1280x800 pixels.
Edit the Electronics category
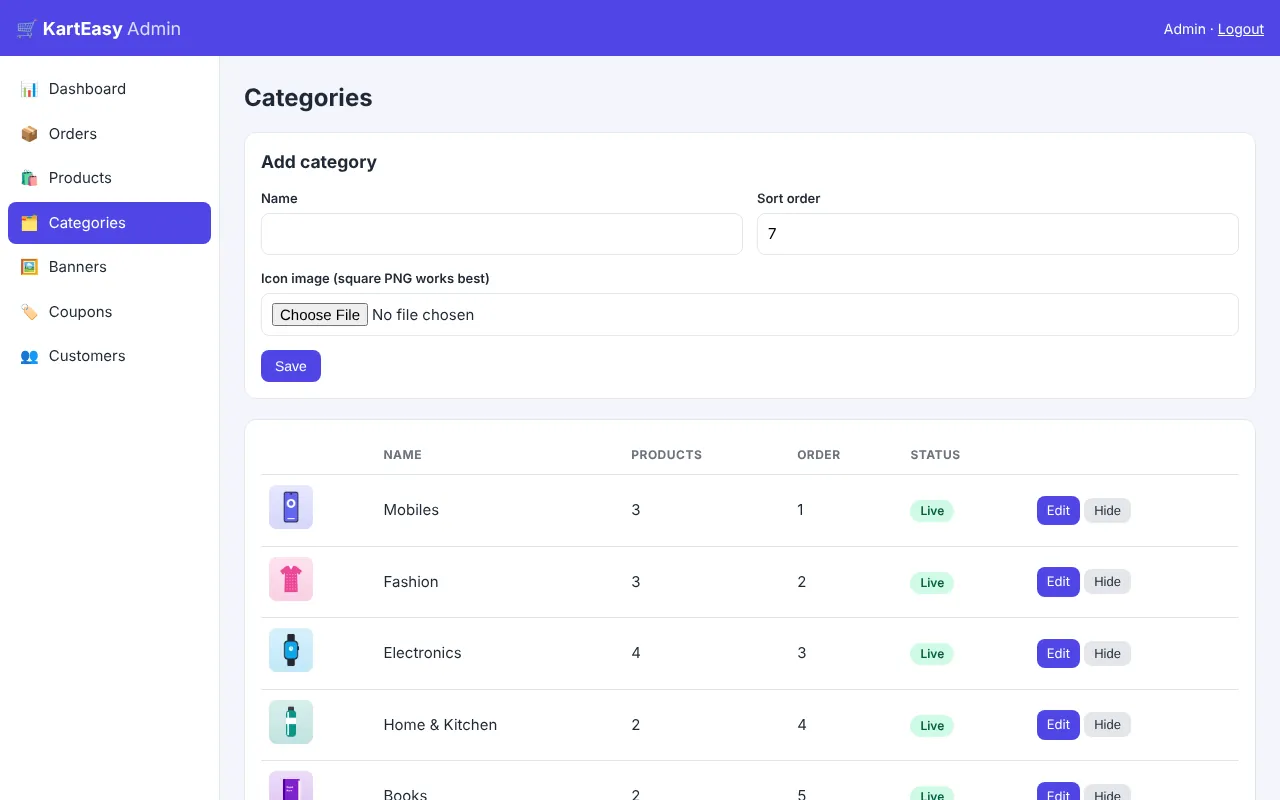click(1058, 653)
